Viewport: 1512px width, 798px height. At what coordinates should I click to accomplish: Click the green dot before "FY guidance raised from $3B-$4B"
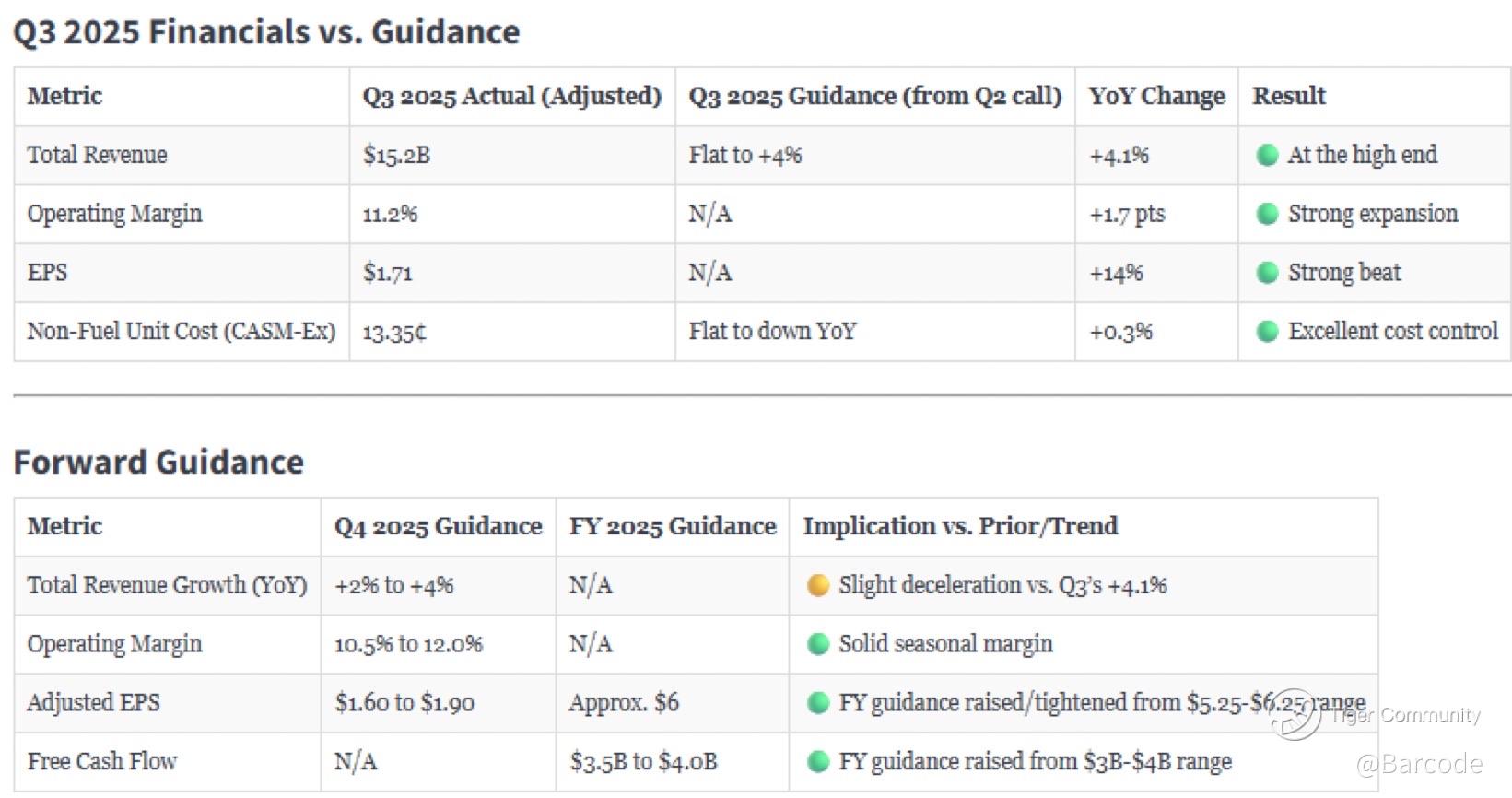click(x=817, y=762)
